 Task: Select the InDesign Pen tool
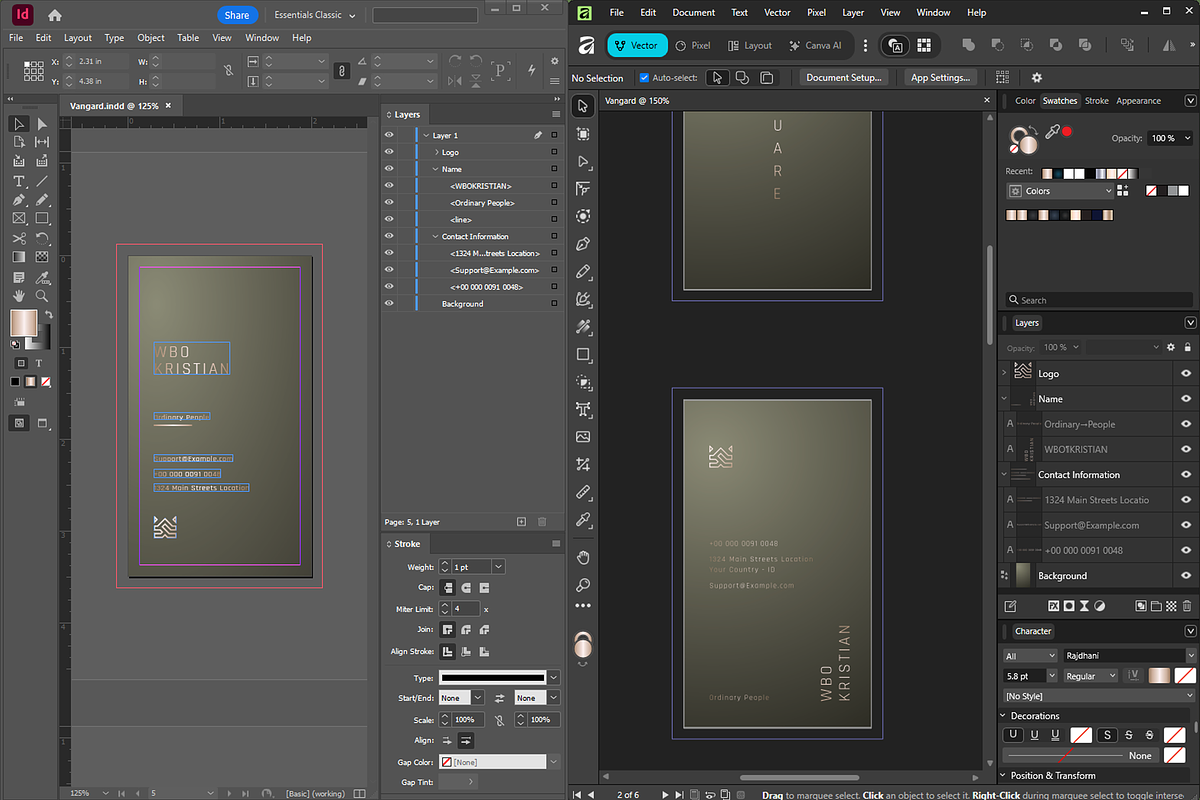19,200
